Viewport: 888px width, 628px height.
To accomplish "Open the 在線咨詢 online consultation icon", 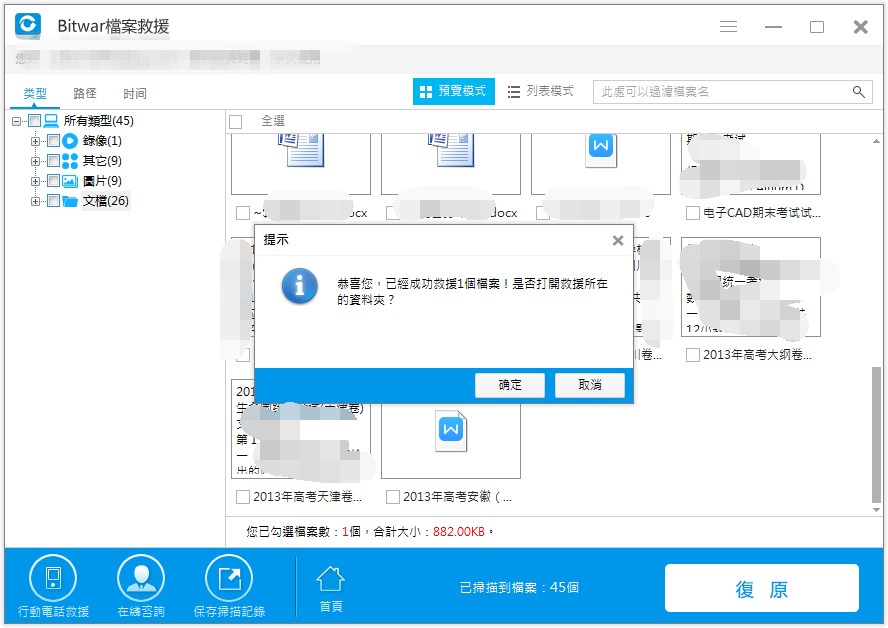I will pyautogui.click(x=141, y=578).
